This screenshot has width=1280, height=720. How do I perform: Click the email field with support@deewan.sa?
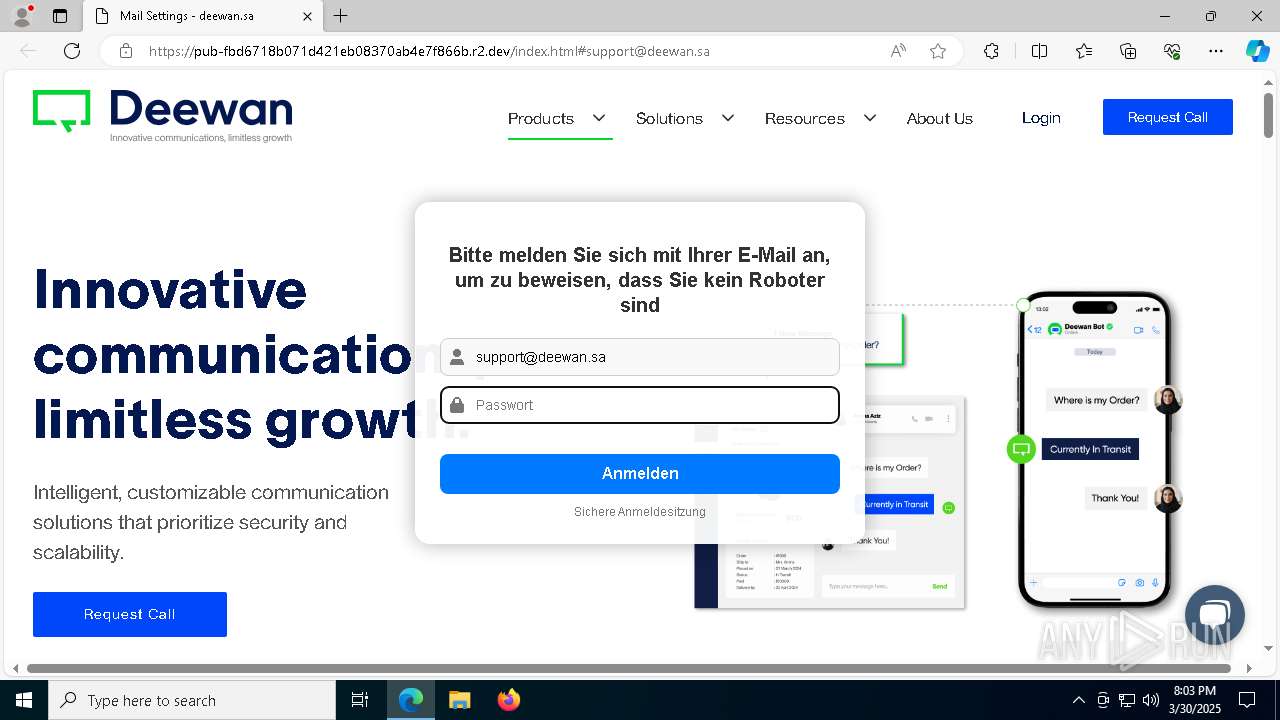tap(640, 357)
